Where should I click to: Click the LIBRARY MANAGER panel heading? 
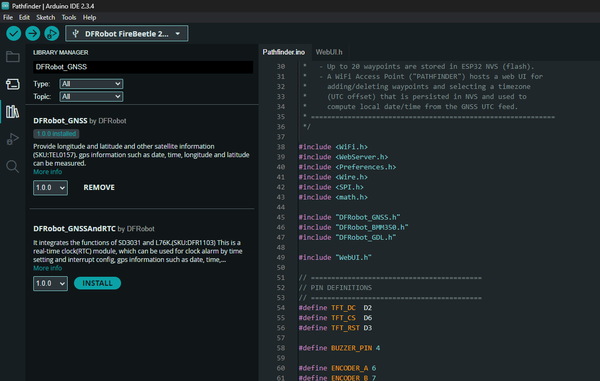coord(60,52)
